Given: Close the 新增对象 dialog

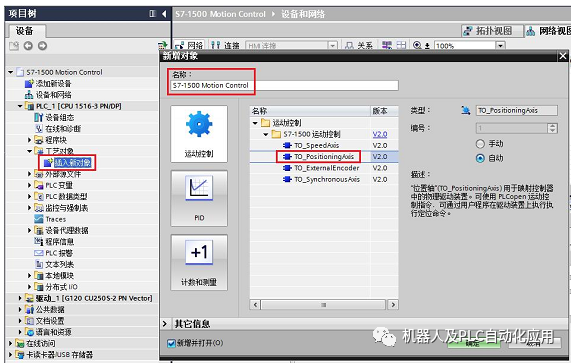Looking at the screenshot, I should tap(563, 56).
